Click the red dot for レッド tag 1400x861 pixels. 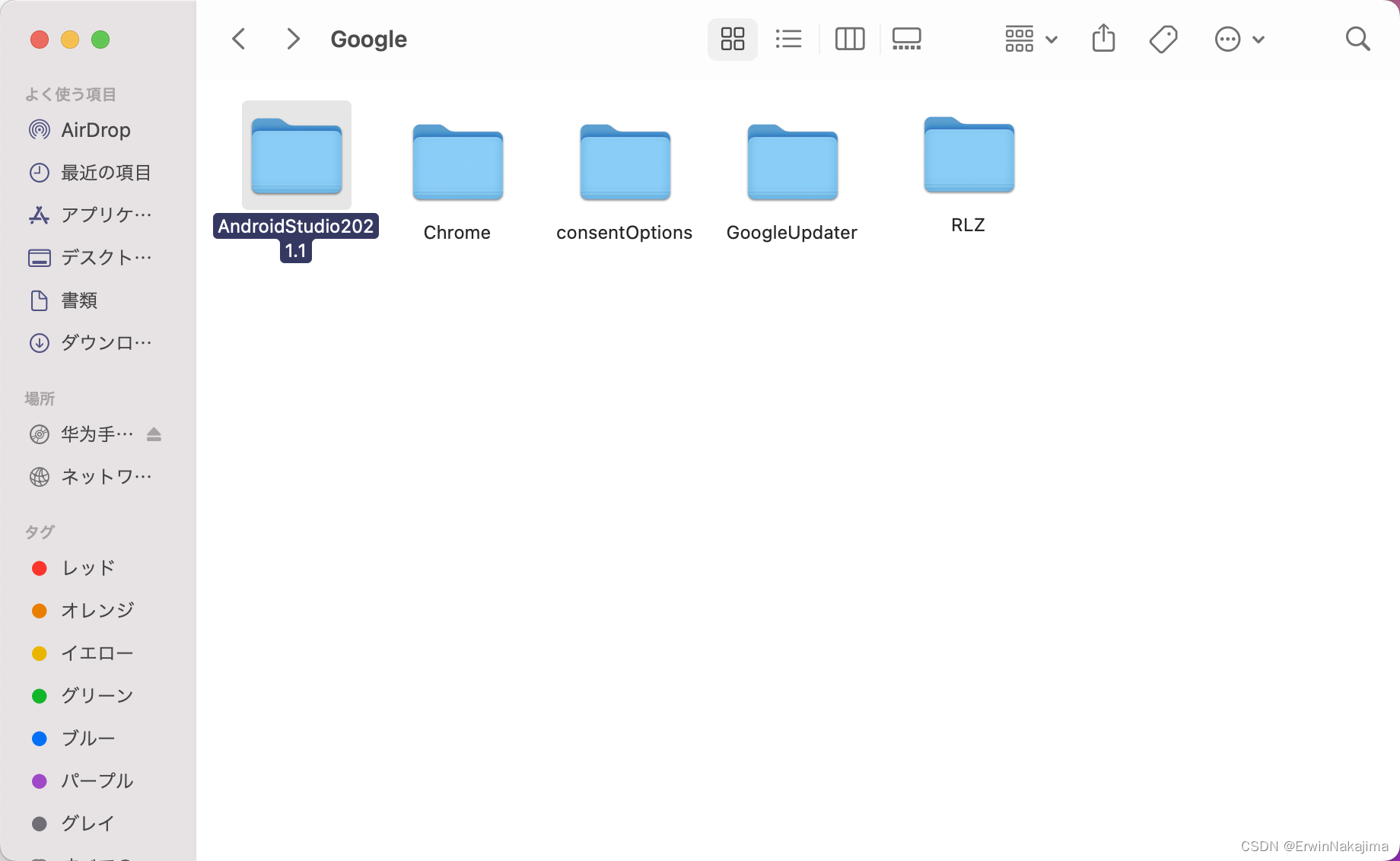(x=40, y=568)
